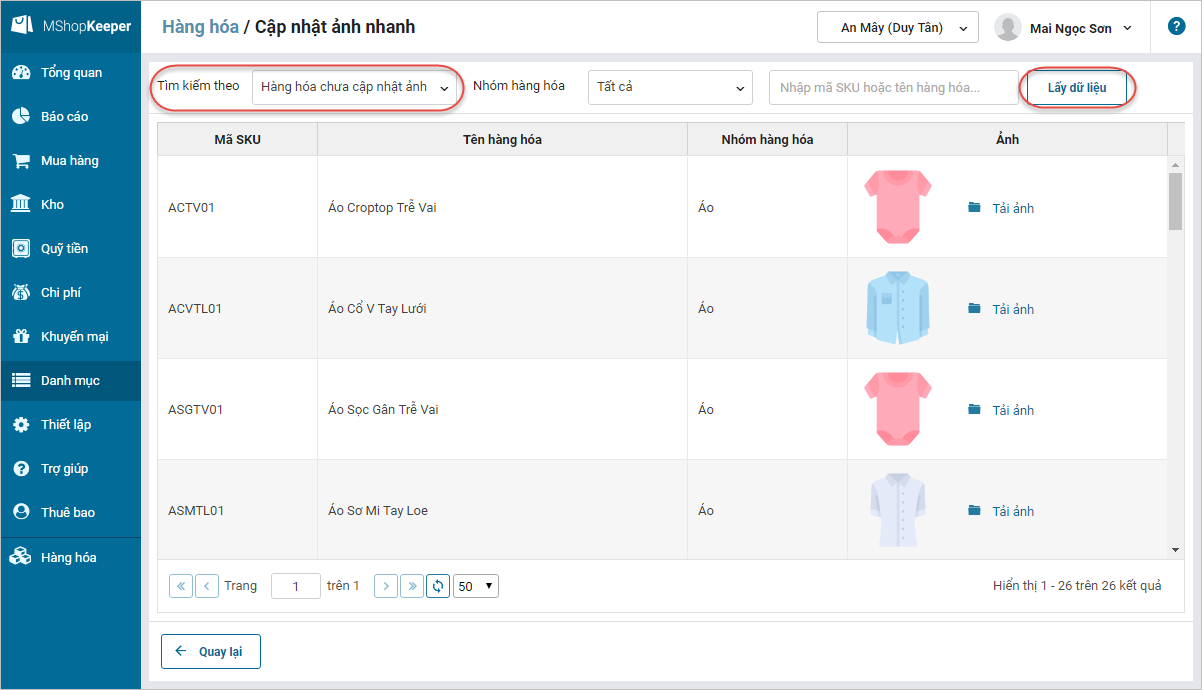
Task: Open the page size dropdown showing 50
Action: point(476,586)
